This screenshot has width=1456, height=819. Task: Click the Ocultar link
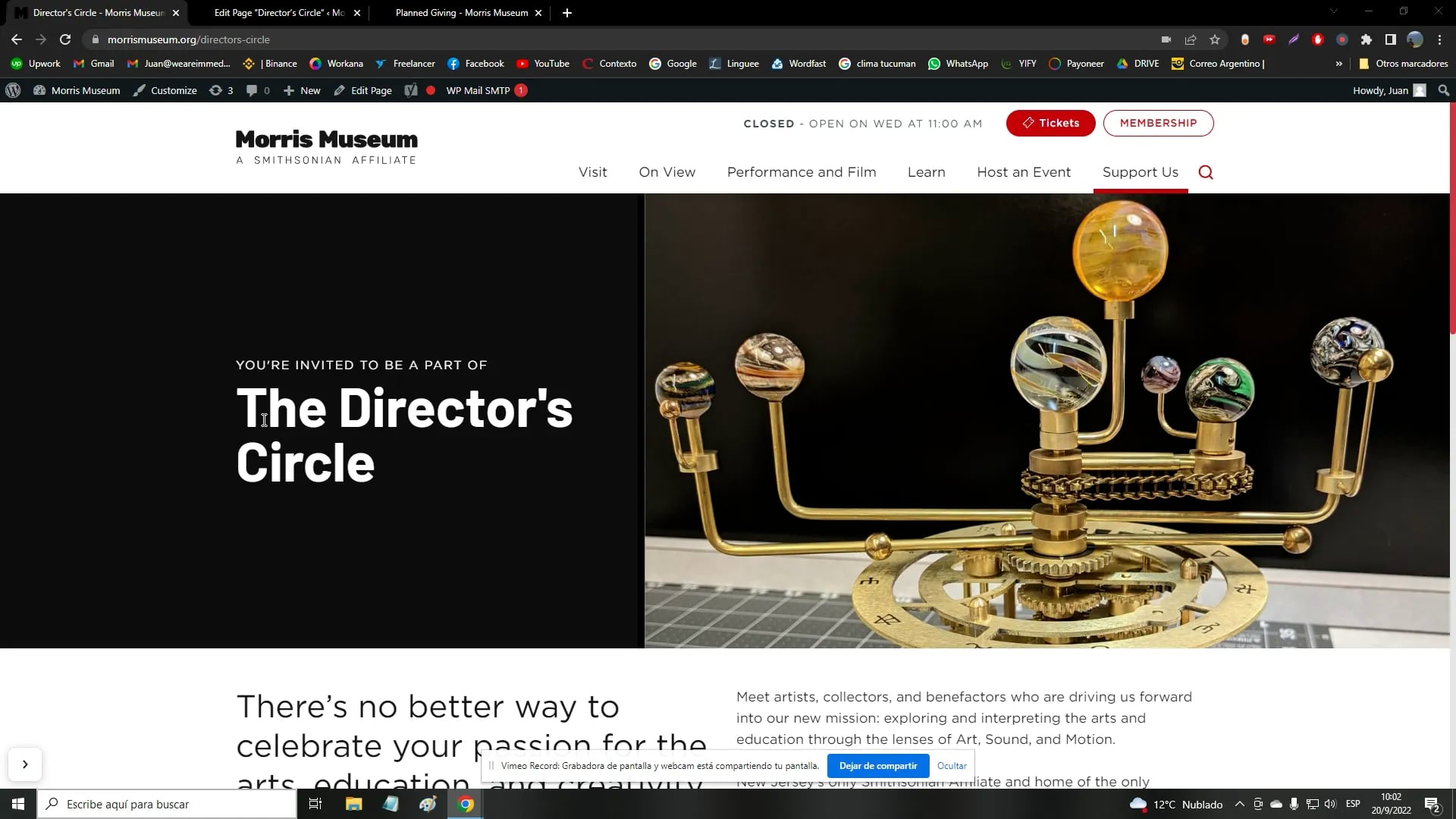(952, 766)
